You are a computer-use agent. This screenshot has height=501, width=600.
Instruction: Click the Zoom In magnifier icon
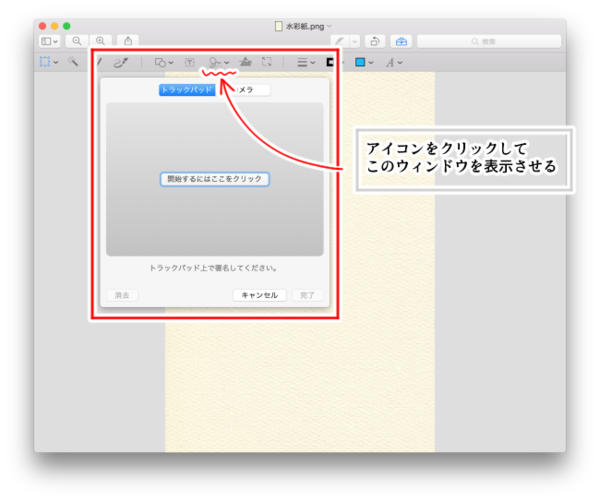(100, 41)
